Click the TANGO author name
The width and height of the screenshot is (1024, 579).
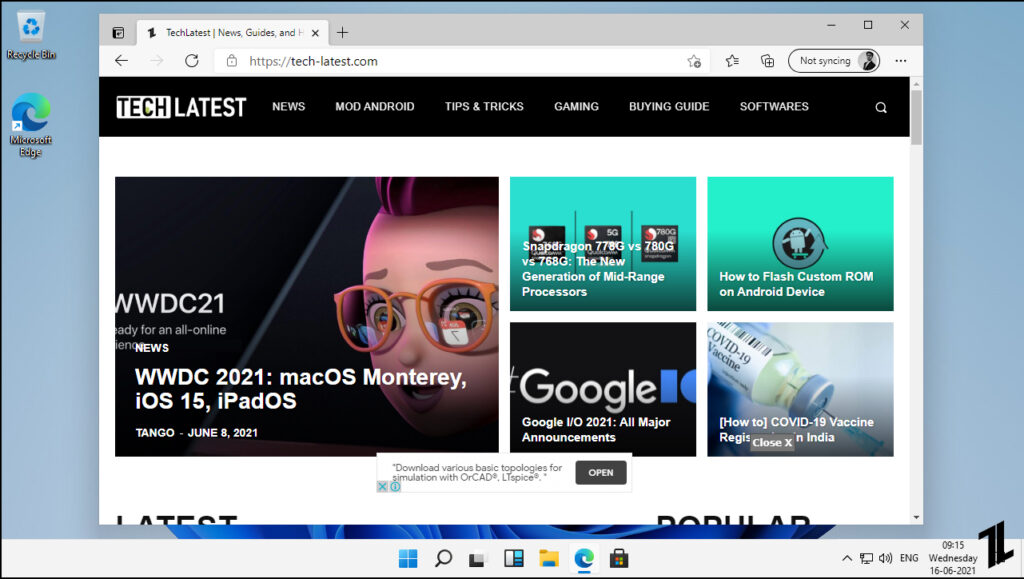click(155, 433)
